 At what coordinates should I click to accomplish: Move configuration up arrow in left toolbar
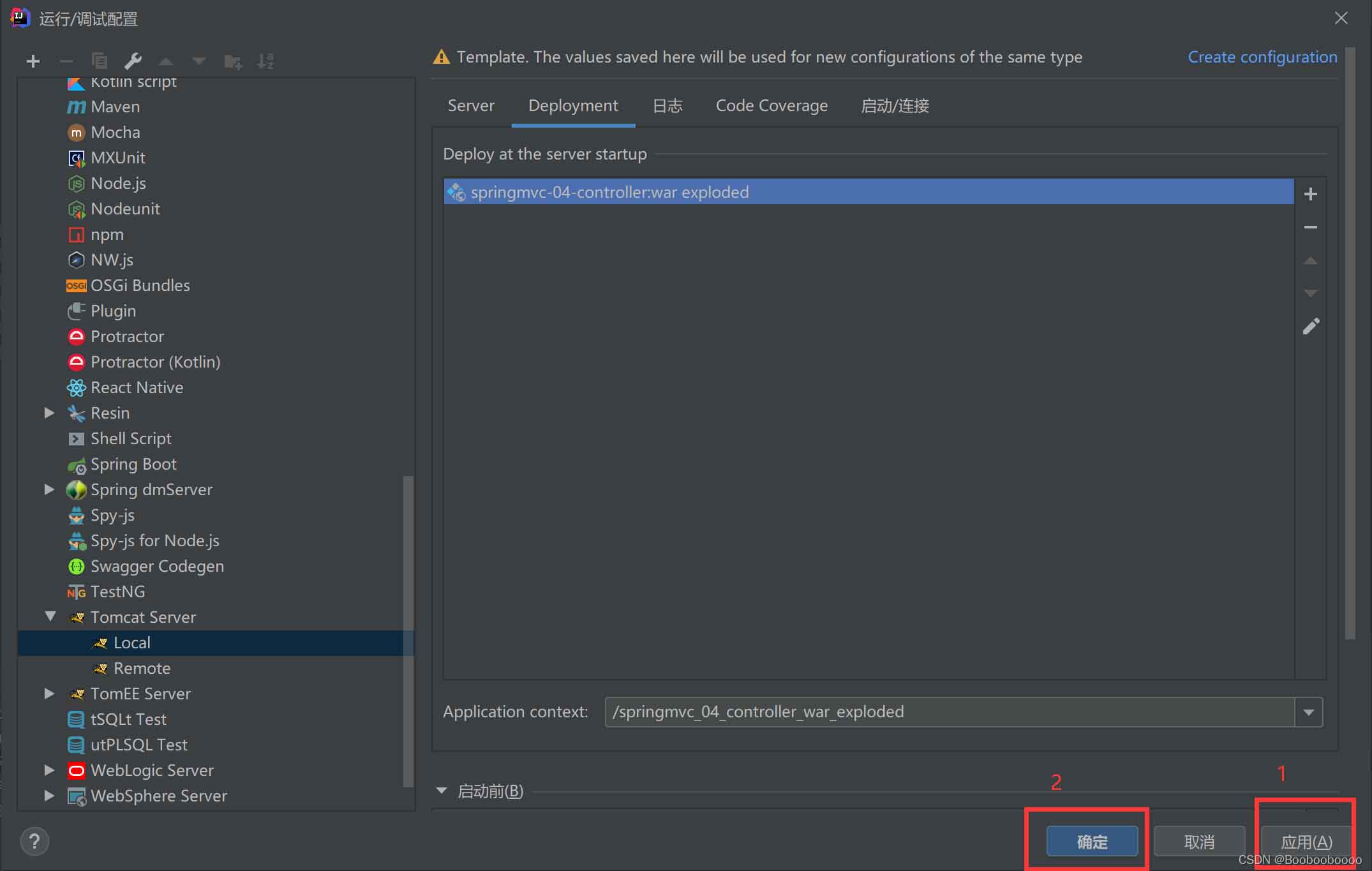click(x=166, y=61)
